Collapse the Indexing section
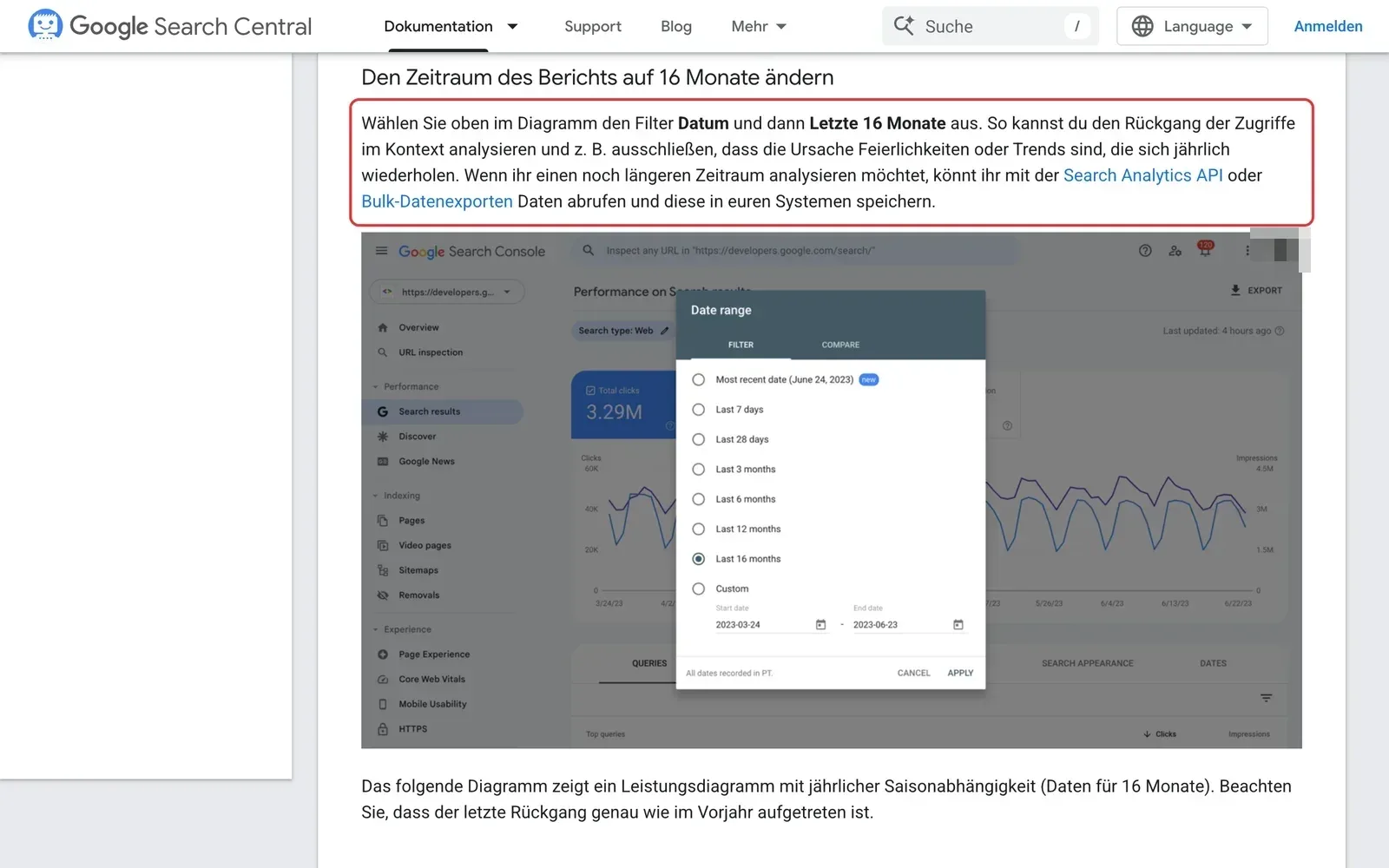Image resolution: width=1389 pixels, height=868 pixels. point(398,496)
